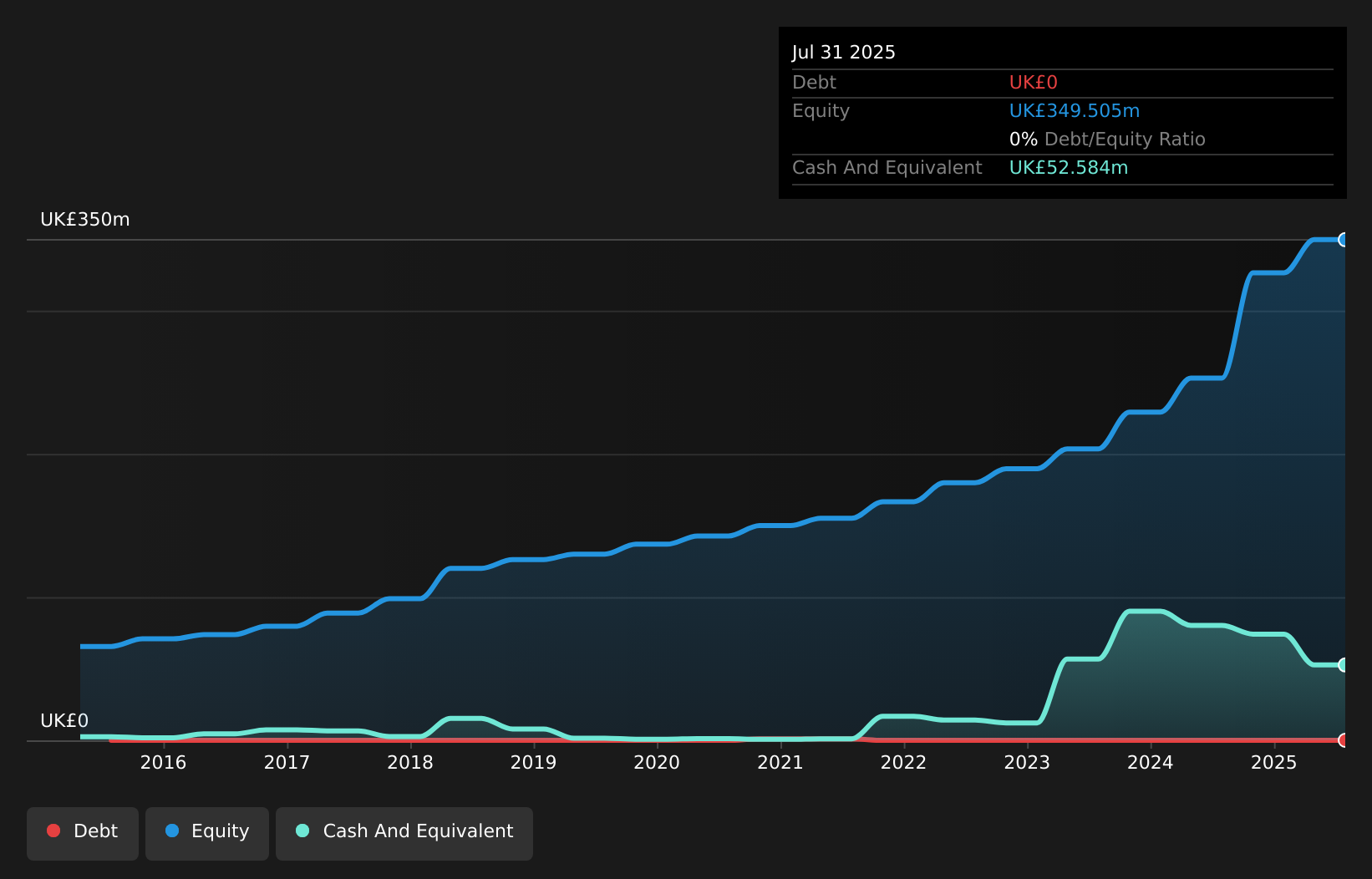Select the red Debt legend dot icon
This screenshot has height=879, width=1372.
(53, 831)
